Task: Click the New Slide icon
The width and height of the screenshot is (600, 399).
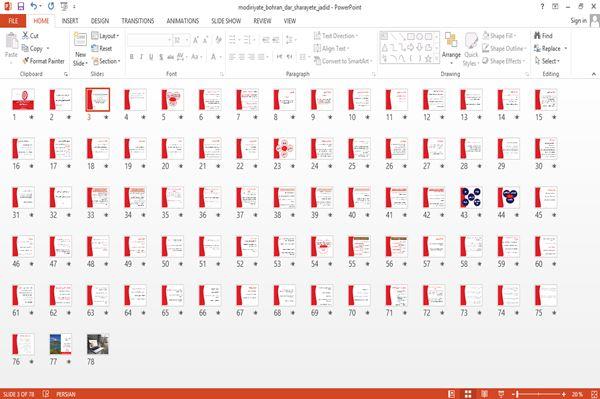Action: point(80,40)
